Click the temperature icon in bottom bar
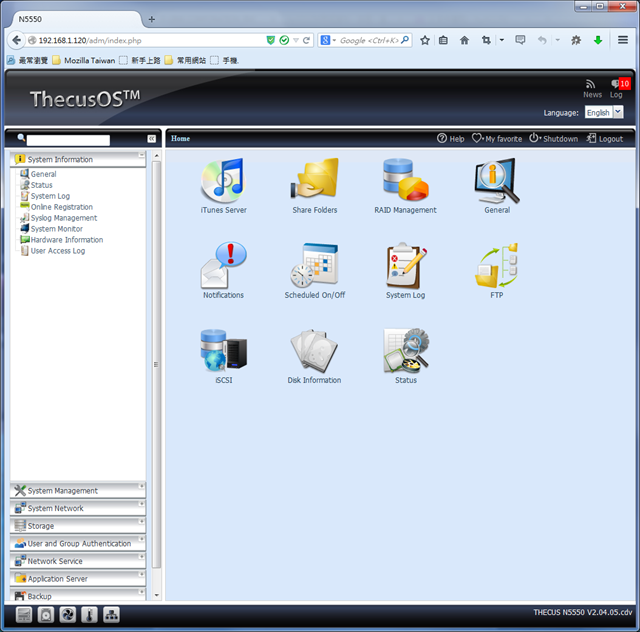This screenshot has width=640, height=632. coord(89,614)
